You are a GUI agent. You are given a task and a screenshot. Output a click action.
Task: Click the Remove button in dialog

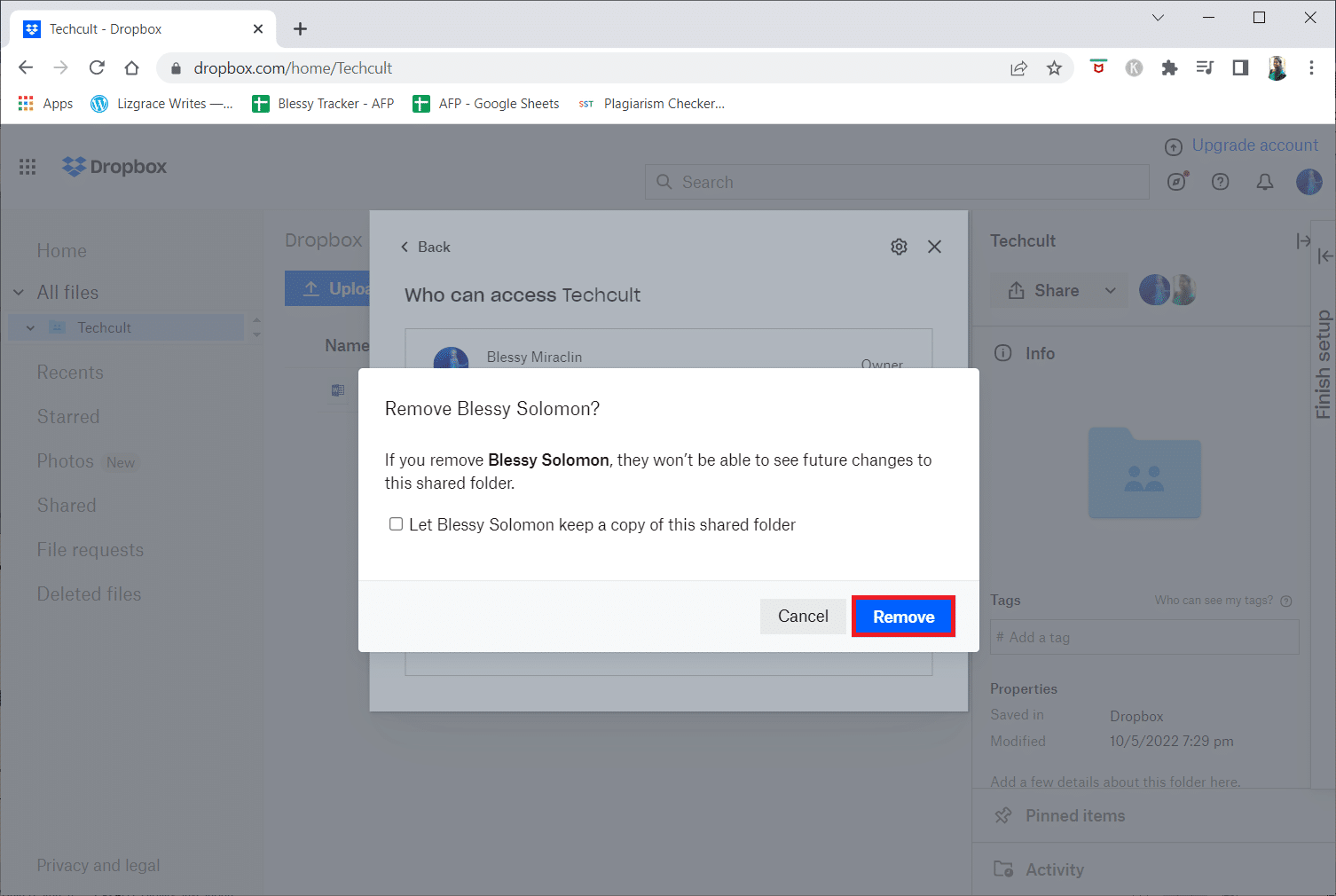tap(903, 617)
